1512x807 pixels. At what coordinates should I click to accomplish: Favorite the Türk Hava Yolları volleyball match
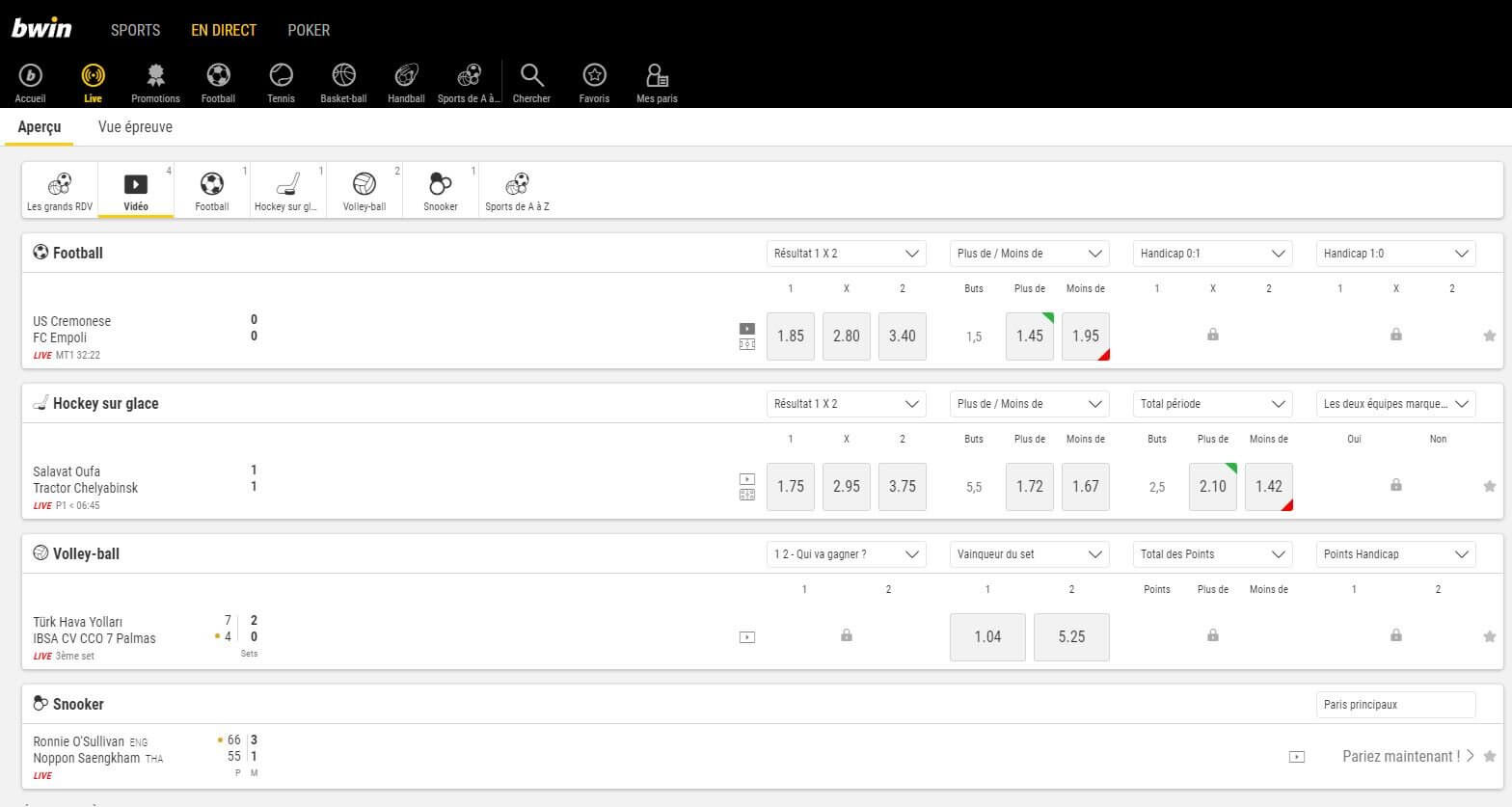(x=1490, y=636)
